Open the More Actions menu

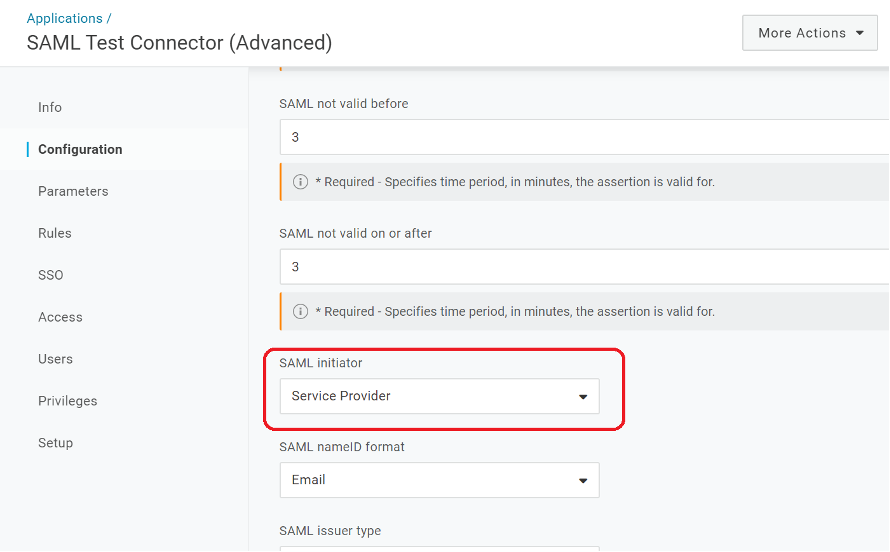pos(810,33)
